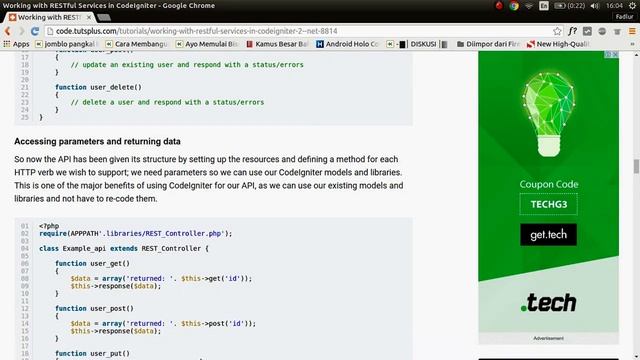Viewport: 640px width, 360px height.
Task: Click the get.tech button in the ad
Action: 548,235
